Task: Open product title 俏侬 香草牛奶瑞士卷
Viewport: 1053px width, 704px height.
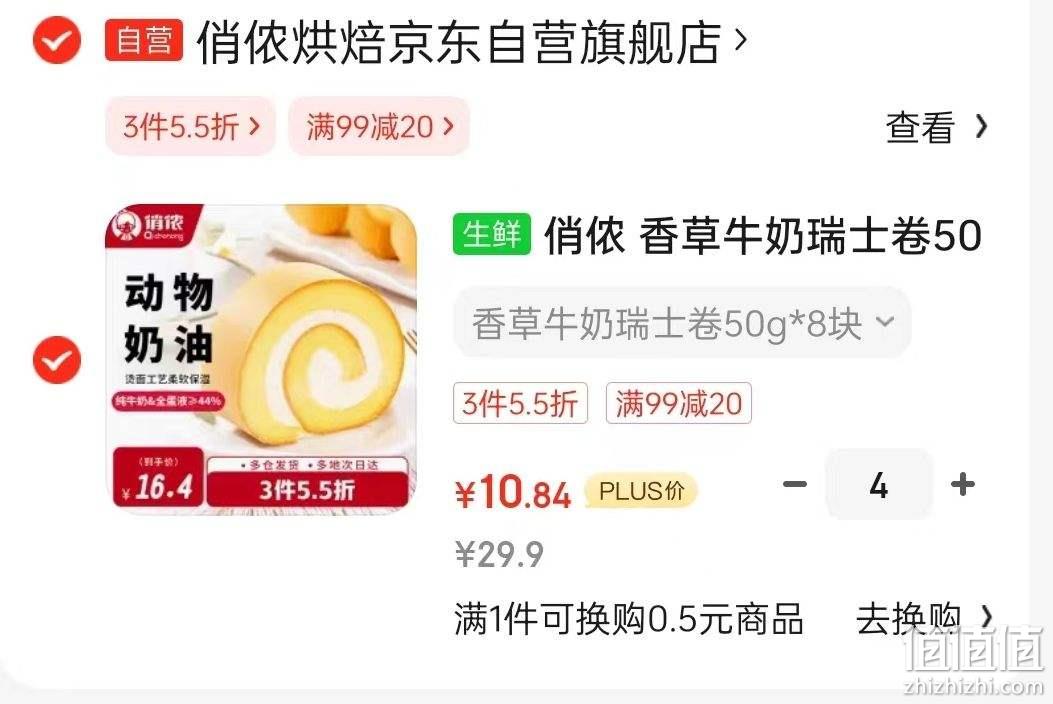Action: pyautogui.click(x=763, y=235)
